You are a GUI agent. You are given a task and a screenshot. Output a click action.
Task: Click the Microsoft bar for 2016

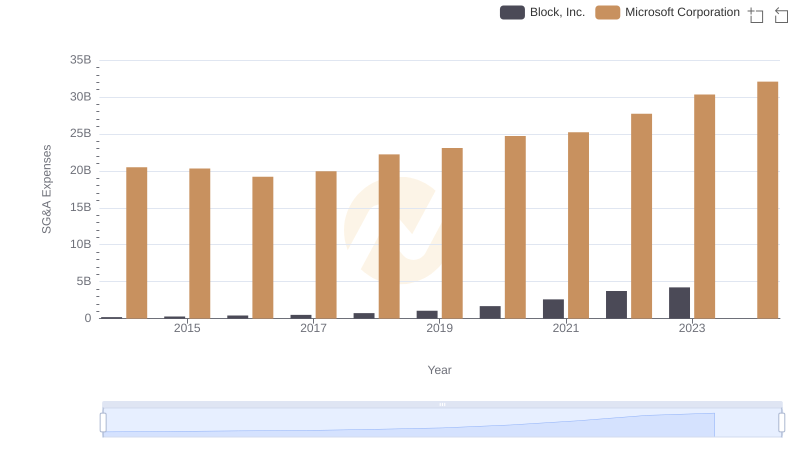(x=263, y=247)
